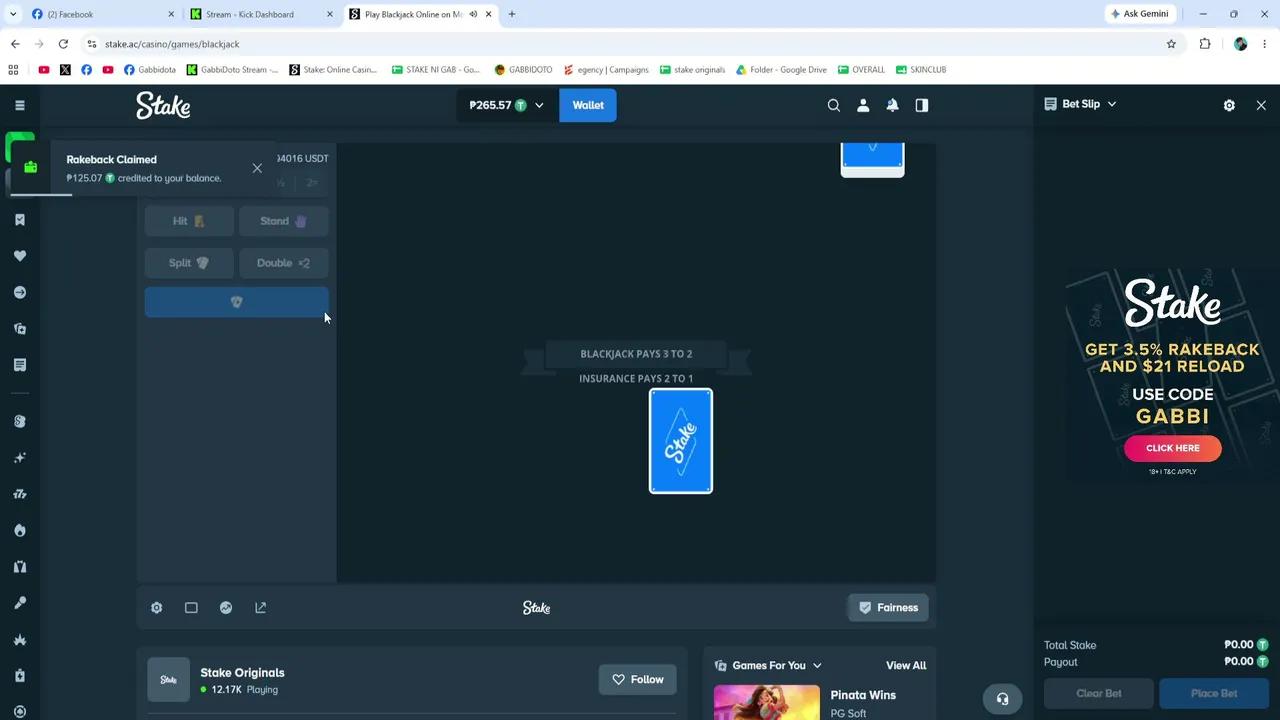
Task: Open a new browser tab
Action: tap(512, 14)
